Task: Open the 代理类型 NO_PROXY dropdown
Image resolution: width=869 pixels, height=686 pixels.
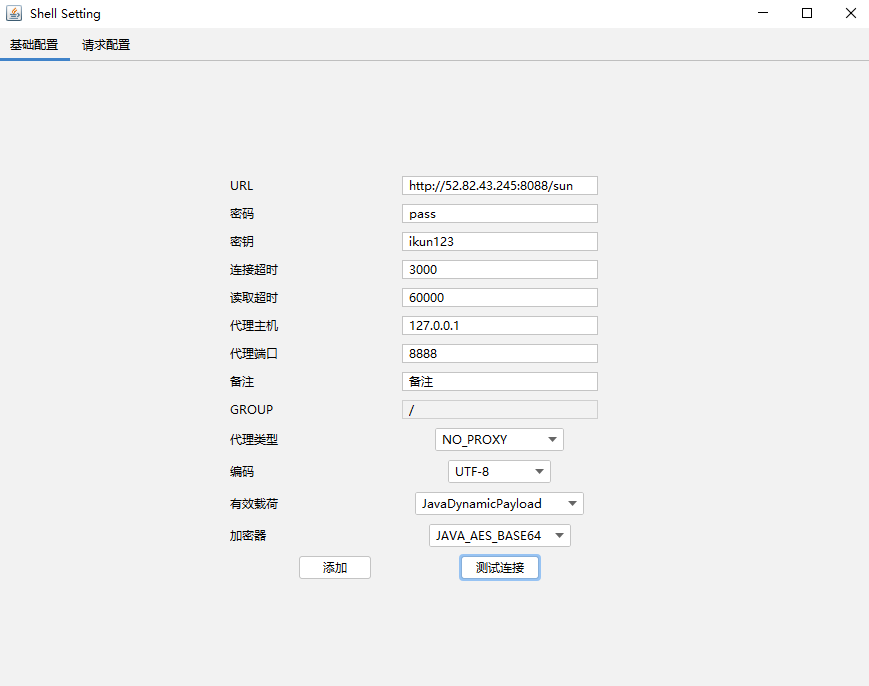Action: coord(499,440)
